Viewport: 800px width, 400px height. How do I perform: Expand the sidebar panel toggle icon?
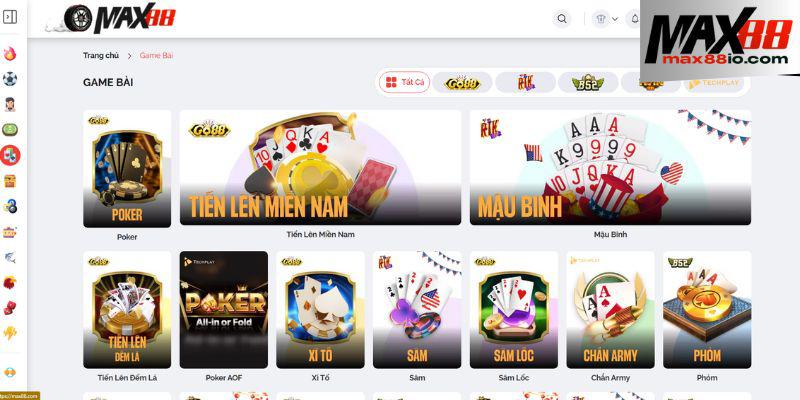click(x=10, y=17)
